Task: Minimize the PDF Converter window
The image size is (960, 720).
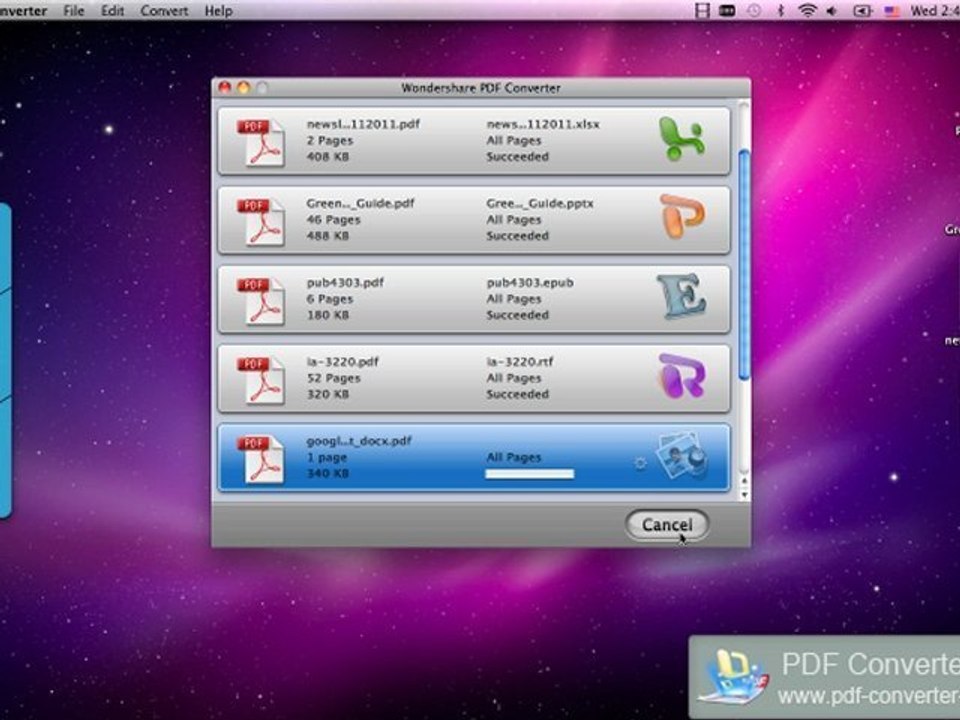Action: pyautogui.click(x=243, y=88)
